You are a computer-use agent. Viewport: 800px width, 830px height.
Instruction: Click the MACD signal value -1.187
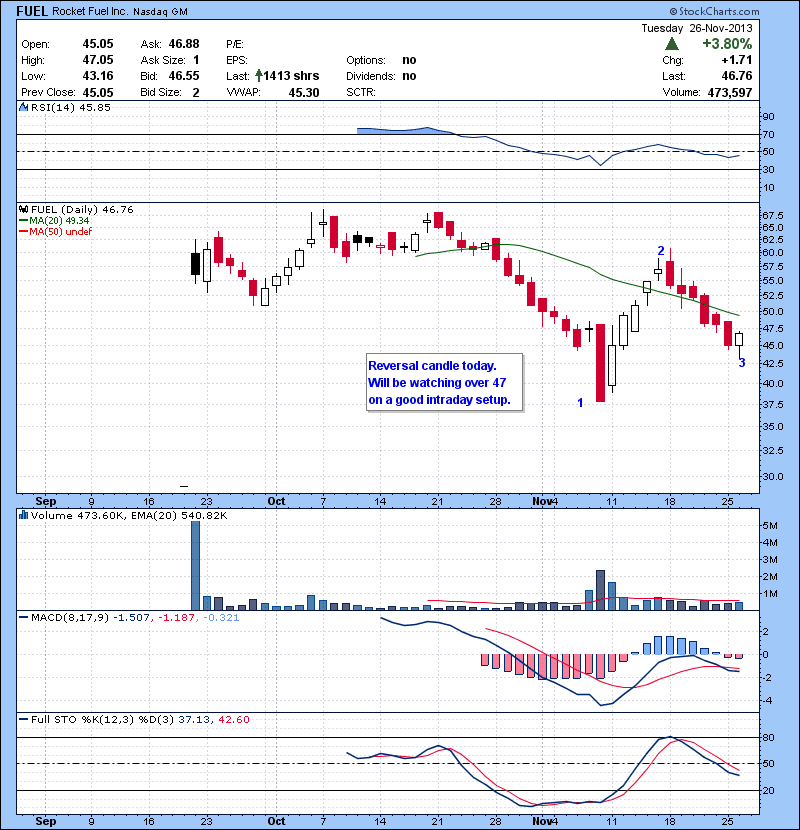[x=176, y=617]
